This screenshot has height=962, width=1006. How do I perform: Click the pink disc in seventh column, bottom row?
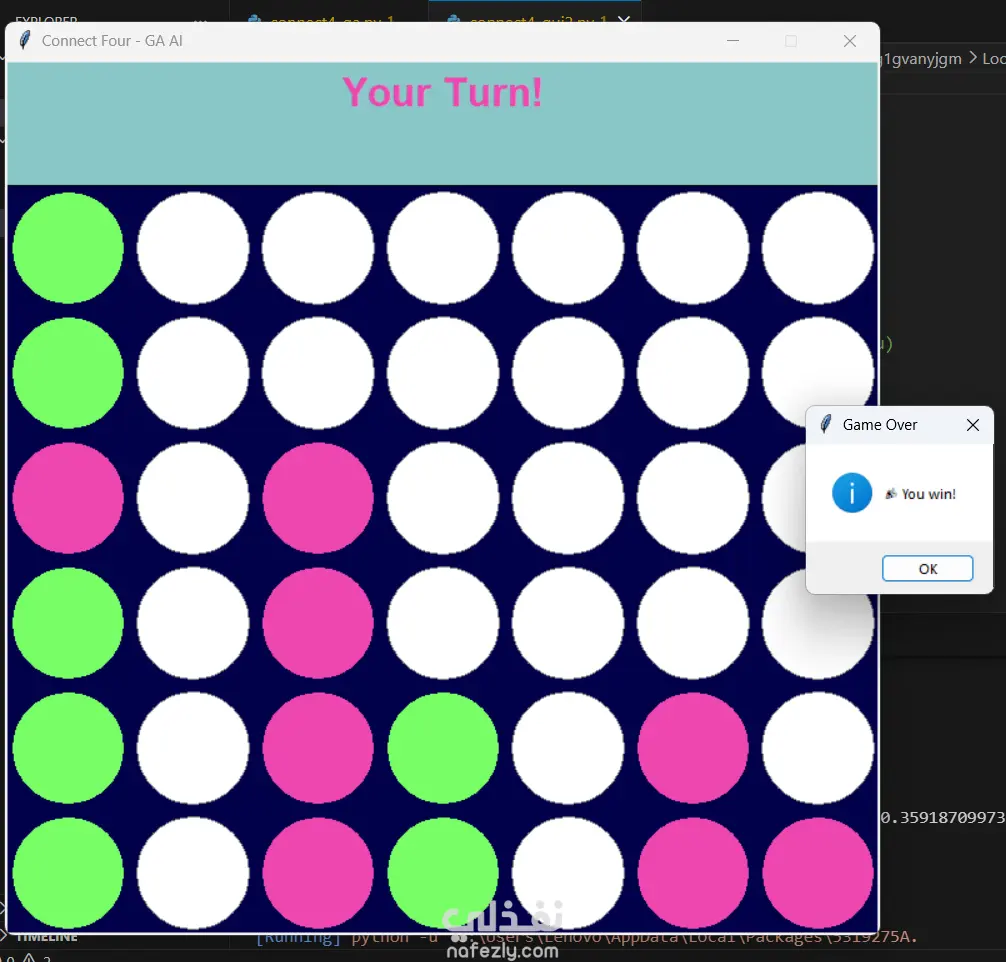817,873
